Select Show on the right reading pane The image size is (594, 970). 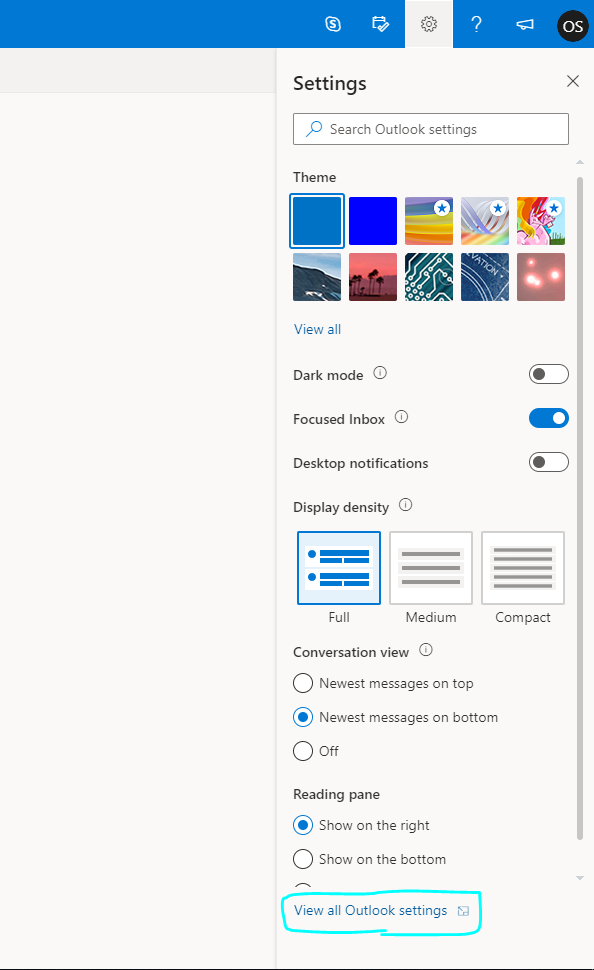(303, 825)
